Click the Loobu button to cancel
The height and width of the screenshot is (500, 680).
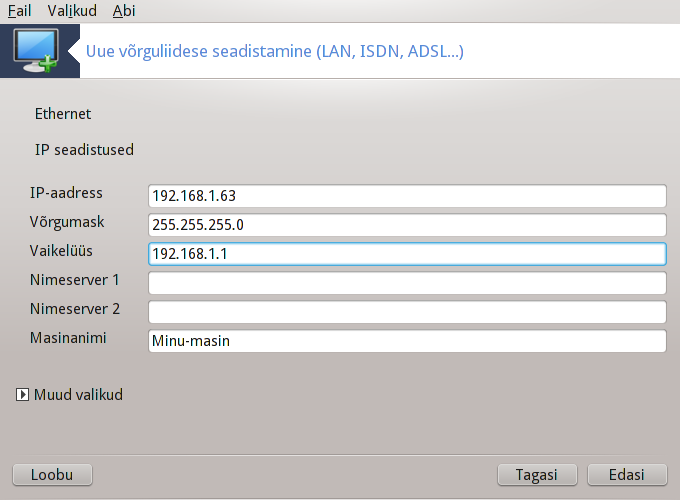tap(52, 474)
